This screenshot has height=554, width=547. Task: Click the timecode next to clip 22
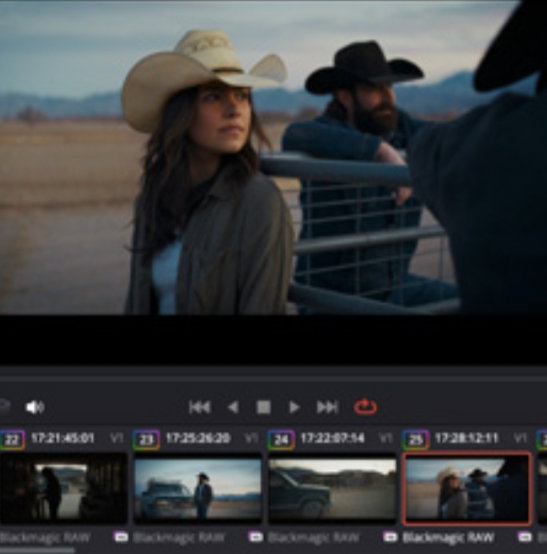click(63, 438)
